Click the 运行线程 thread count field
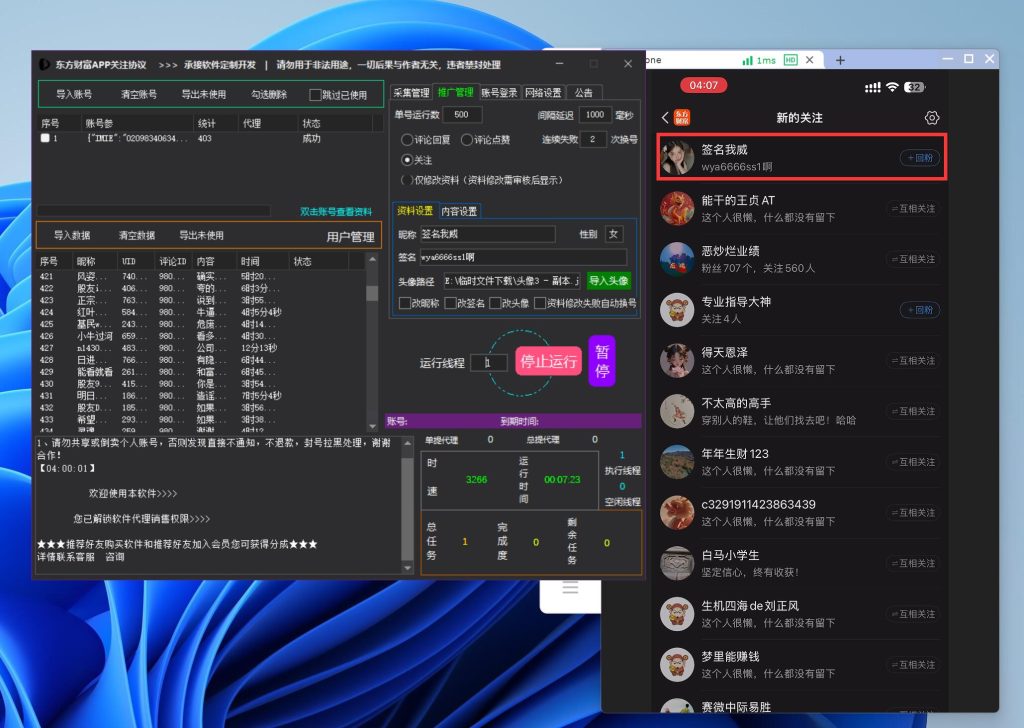This screenshot has height=728, width=1024. [x=494, y=363]
